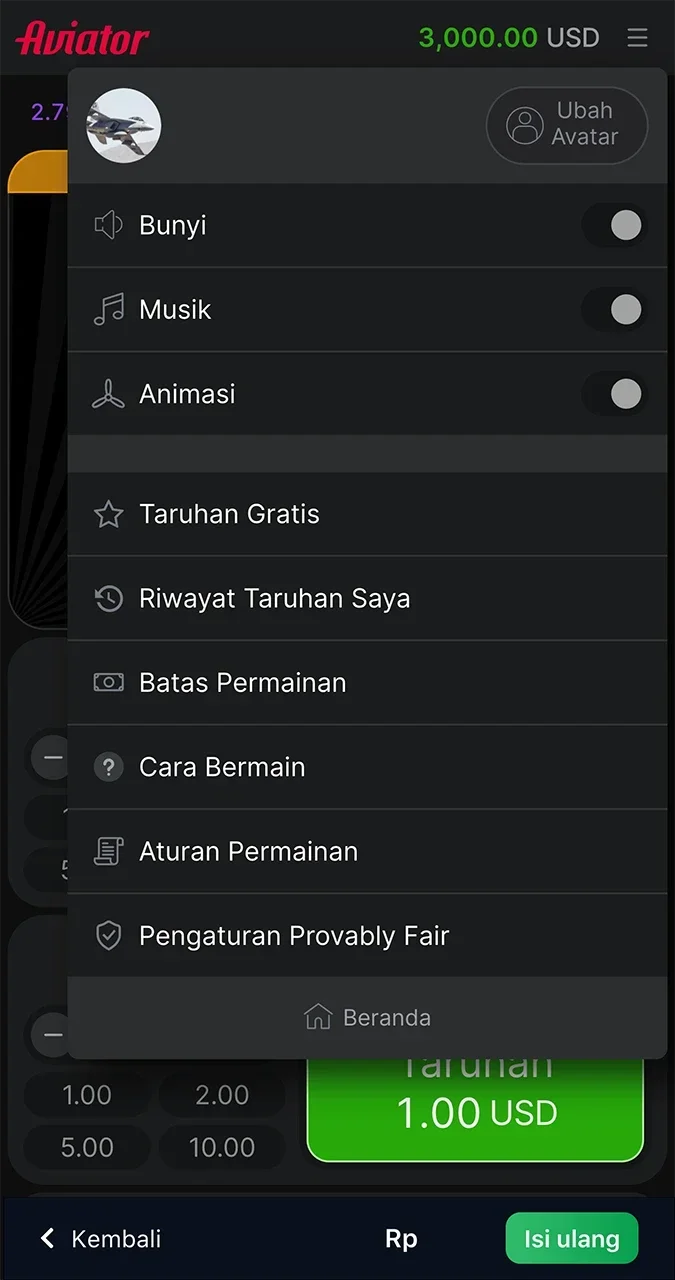Click the speaker icon beside Bunyi

(108, 225)
